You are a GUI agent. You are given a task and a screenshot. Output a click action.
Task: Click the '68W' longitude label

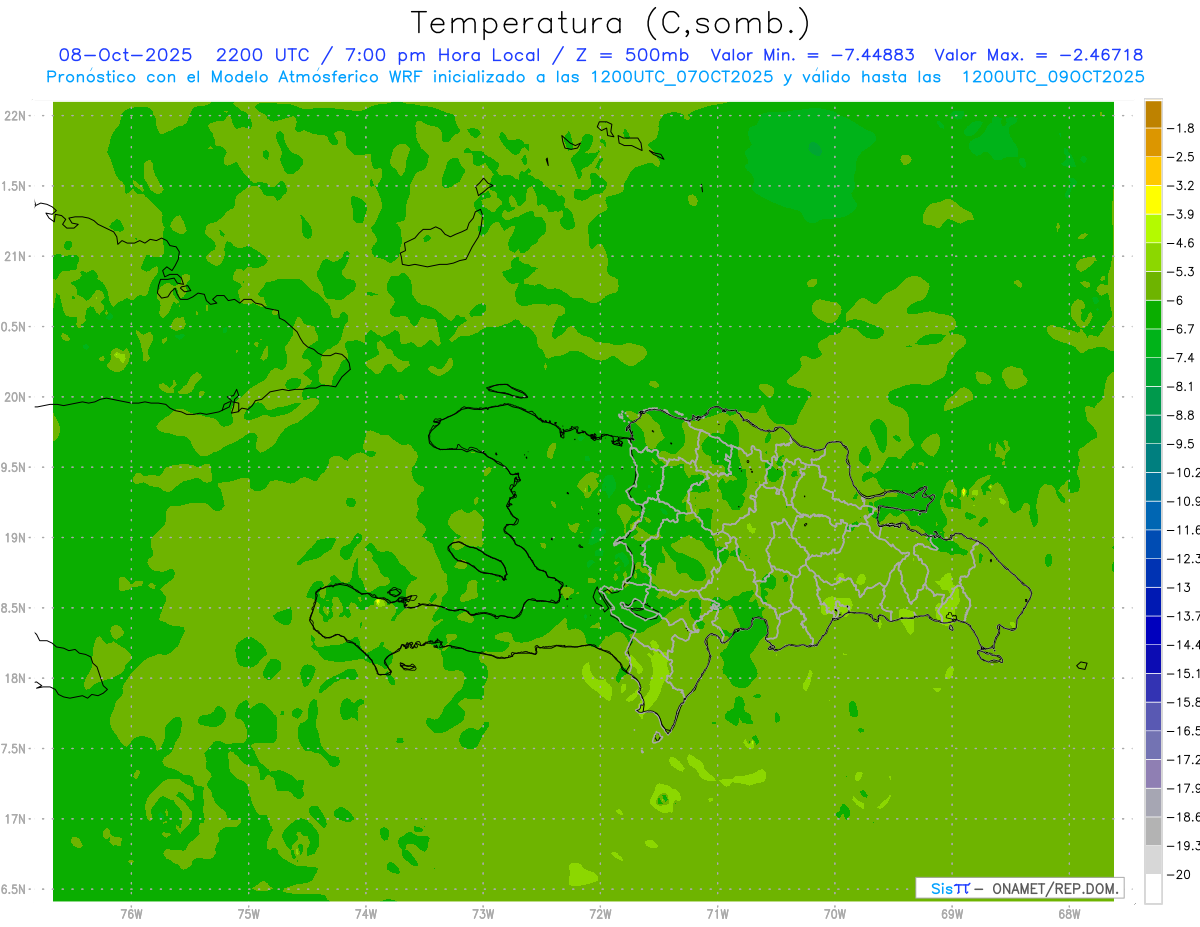(x=1069, y=914)
